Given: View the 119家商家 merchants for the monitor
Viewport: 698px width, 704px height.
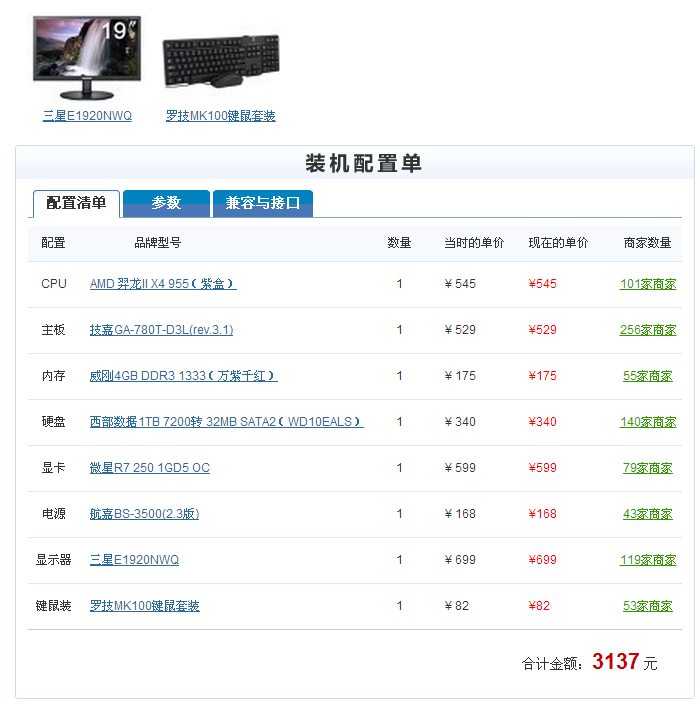Looking at the screenshot, I should [x=648, y=560].
